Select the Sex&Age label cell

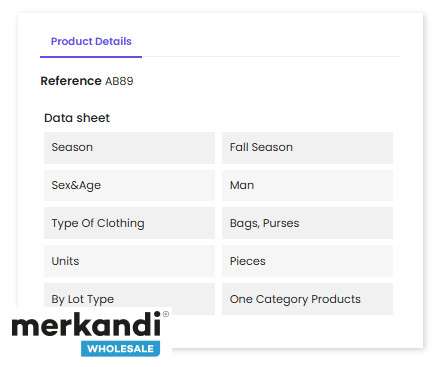tap(129, 185)
